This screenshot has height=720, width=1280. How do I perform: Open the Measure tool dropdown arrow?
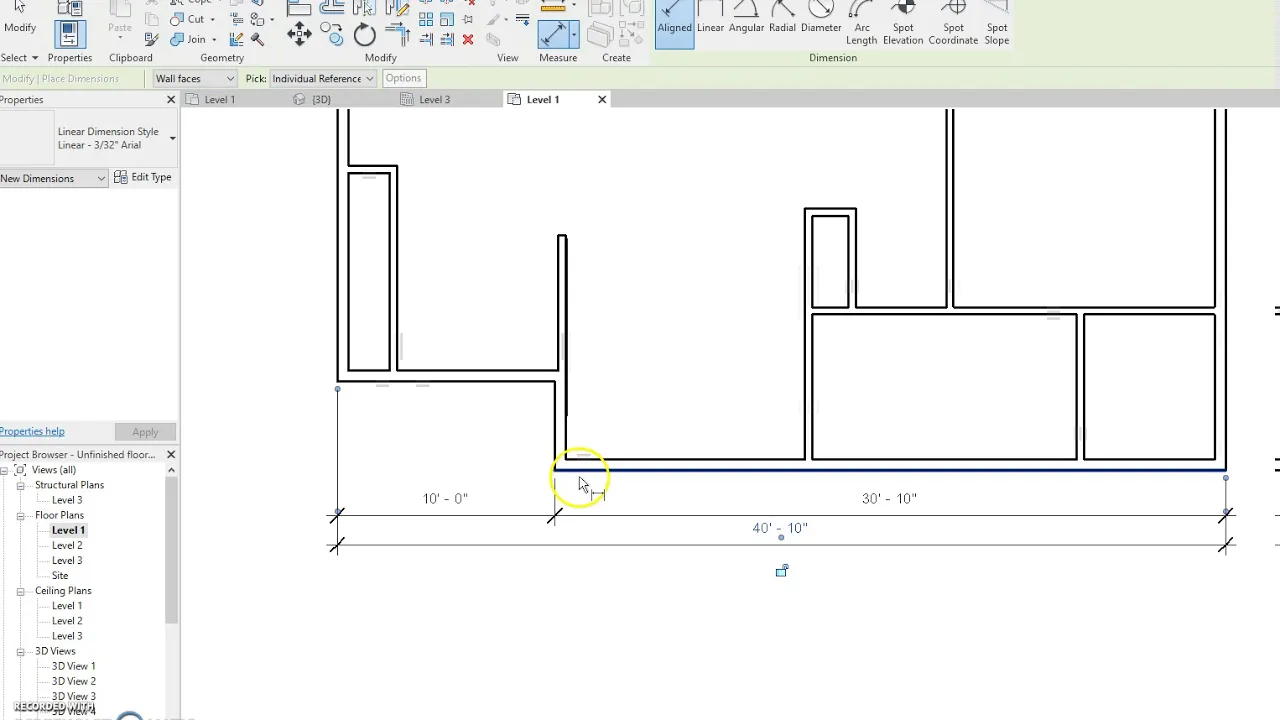[x=574, y=34]
